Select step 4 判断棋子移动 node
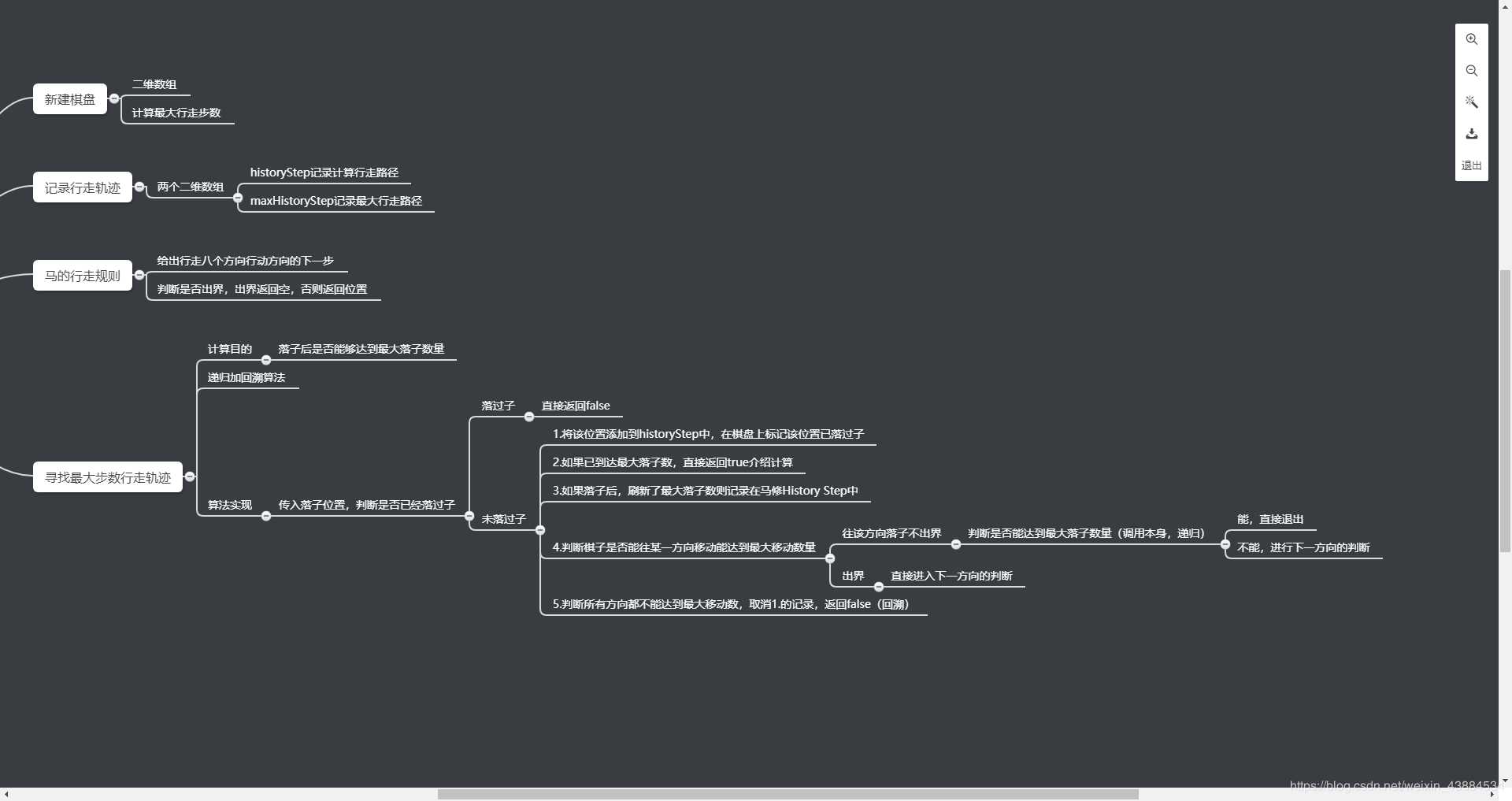Screen dimensions: 1512x801 (x=684, y=547)
